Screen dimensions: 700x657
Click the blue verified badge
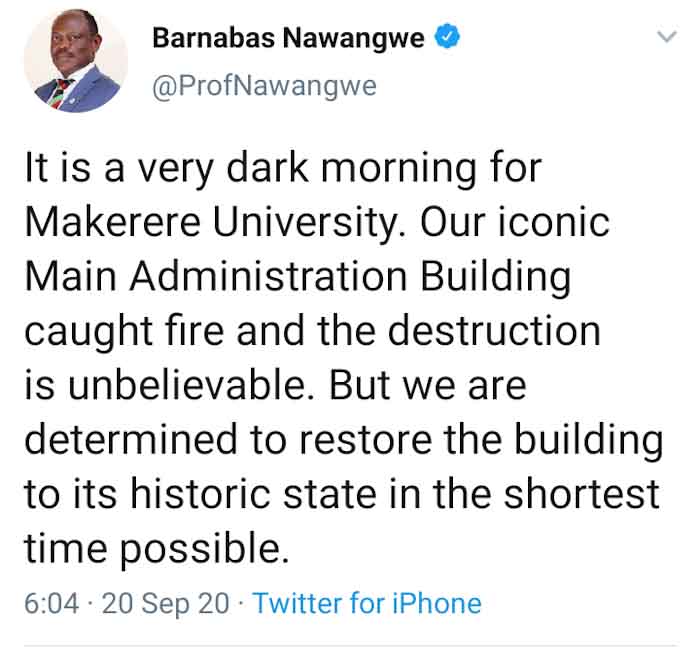[x=447, y=37]
